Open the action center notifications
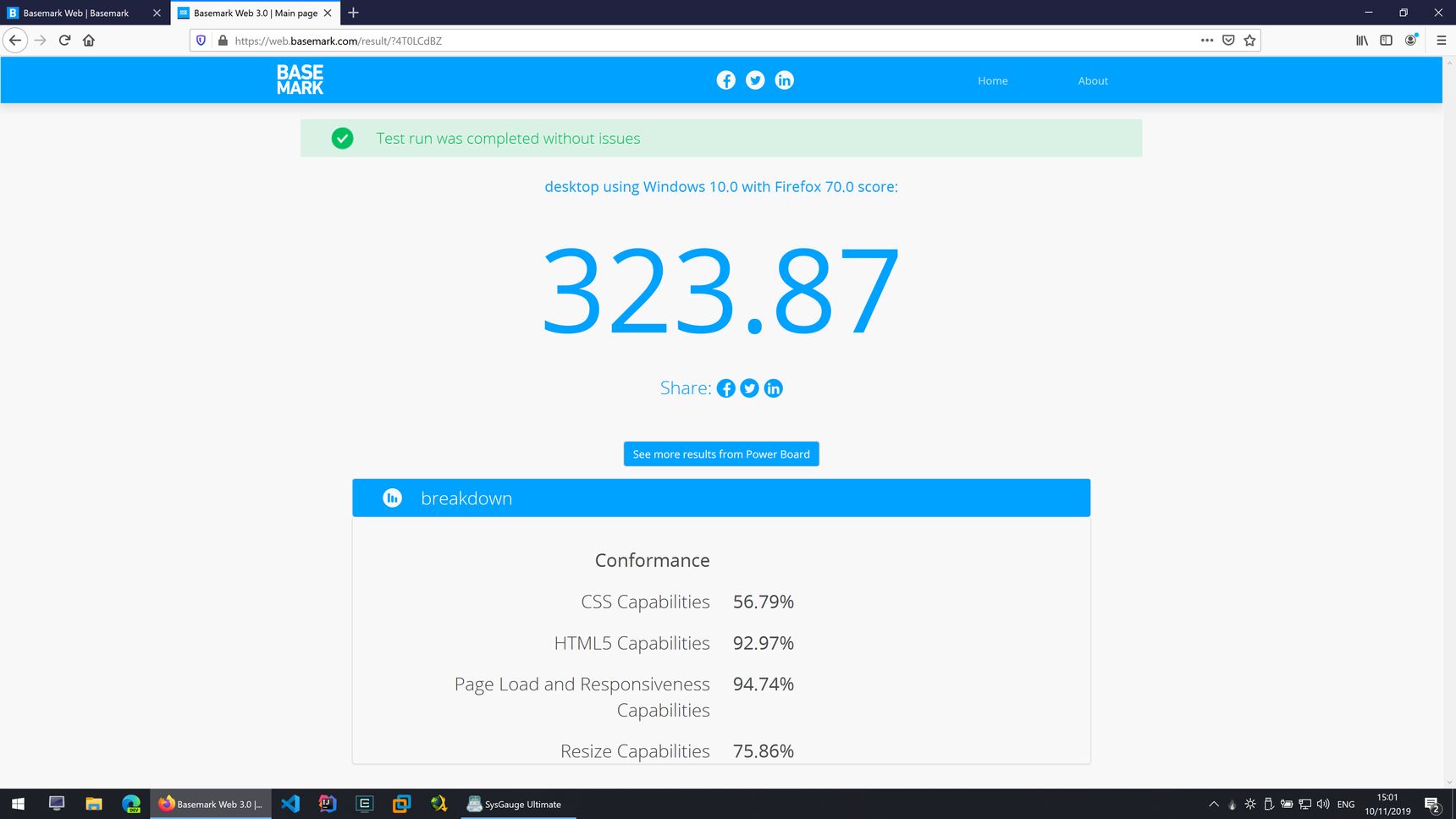 pos(1432,804)
